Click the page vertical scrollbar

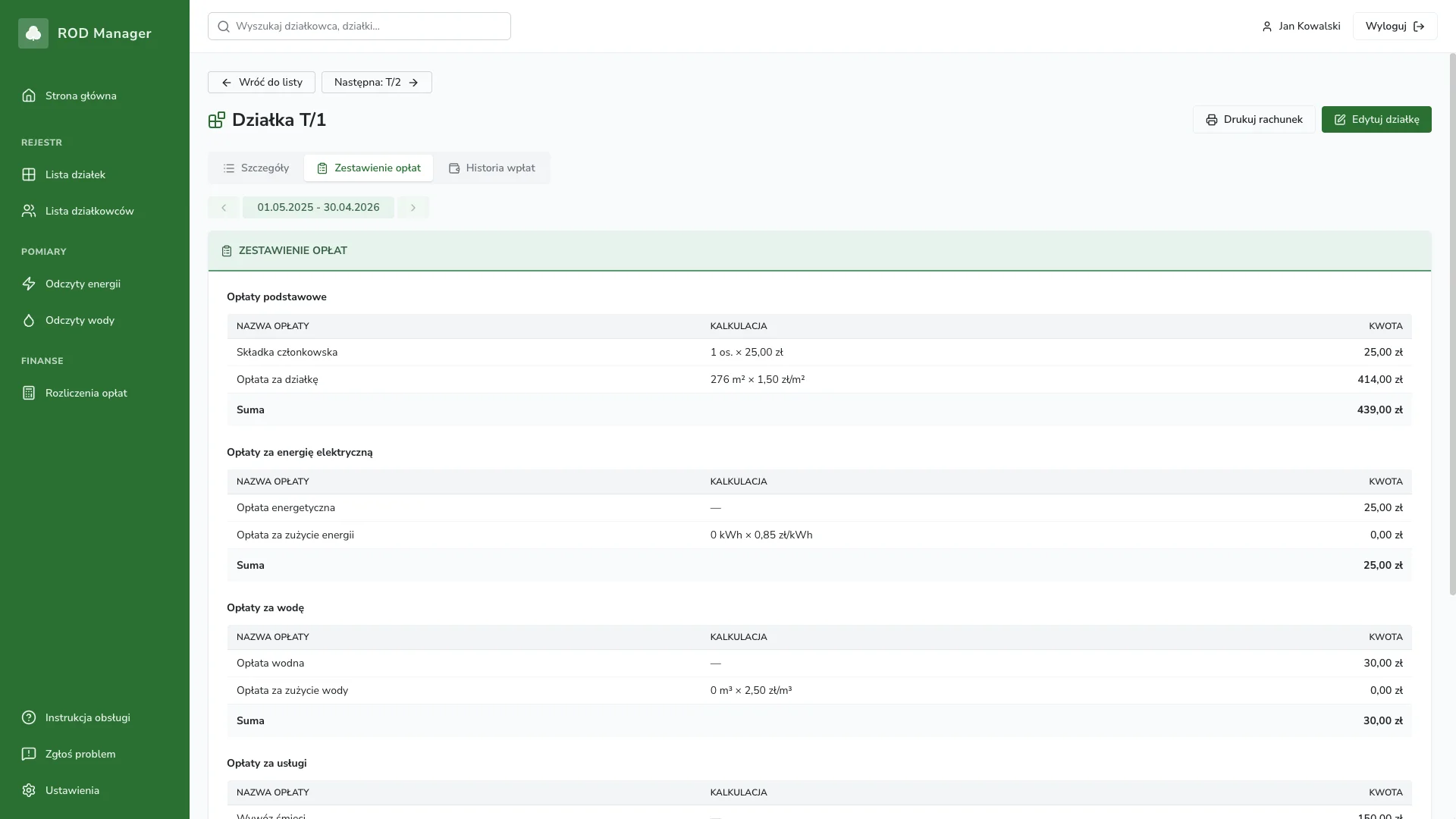(x=1451, y=325)
